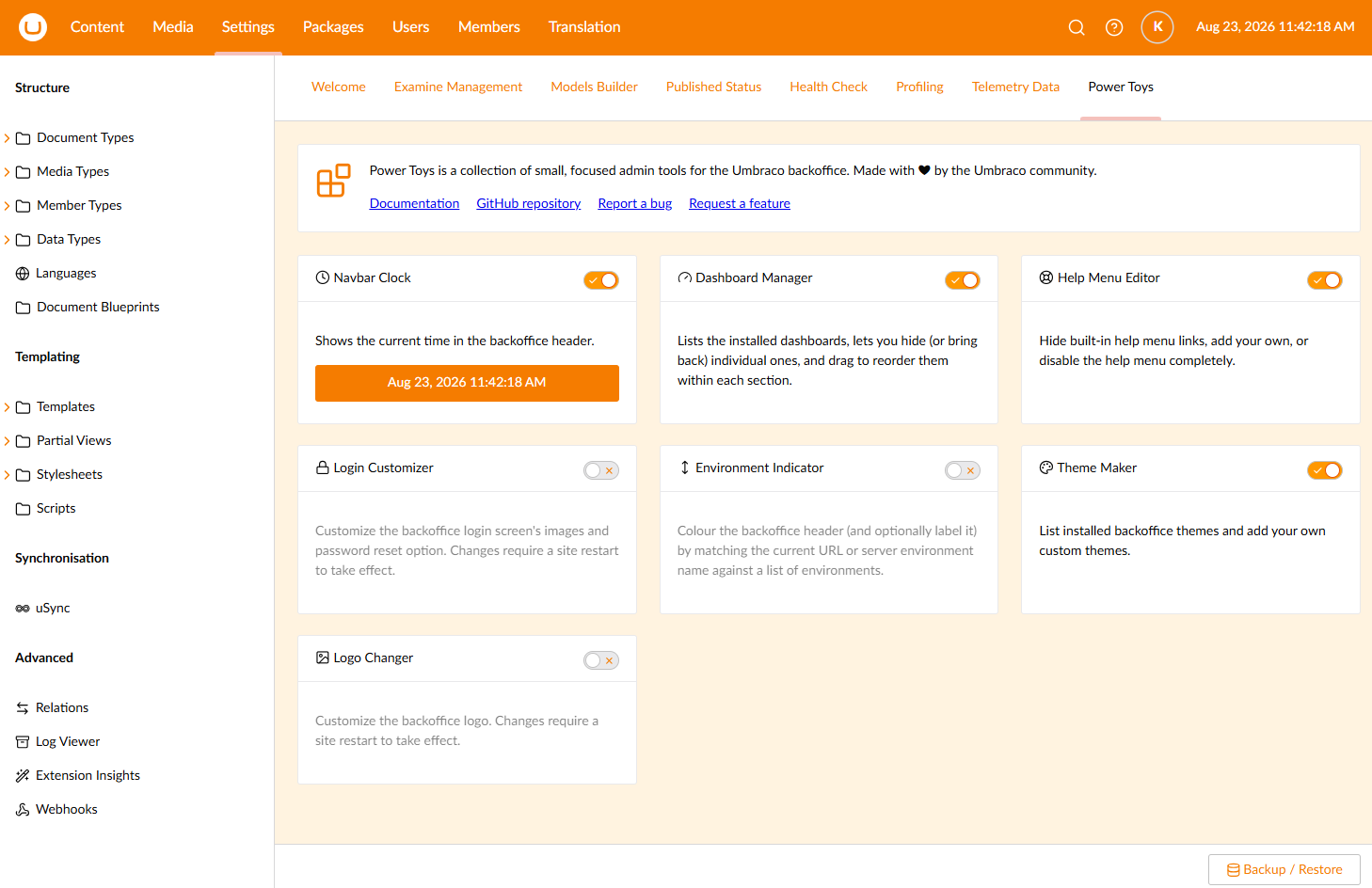The height and width of the screenshot is (888, 1372).
Task: Click the Login Customizer lock icon
Action: pos(323,468)
